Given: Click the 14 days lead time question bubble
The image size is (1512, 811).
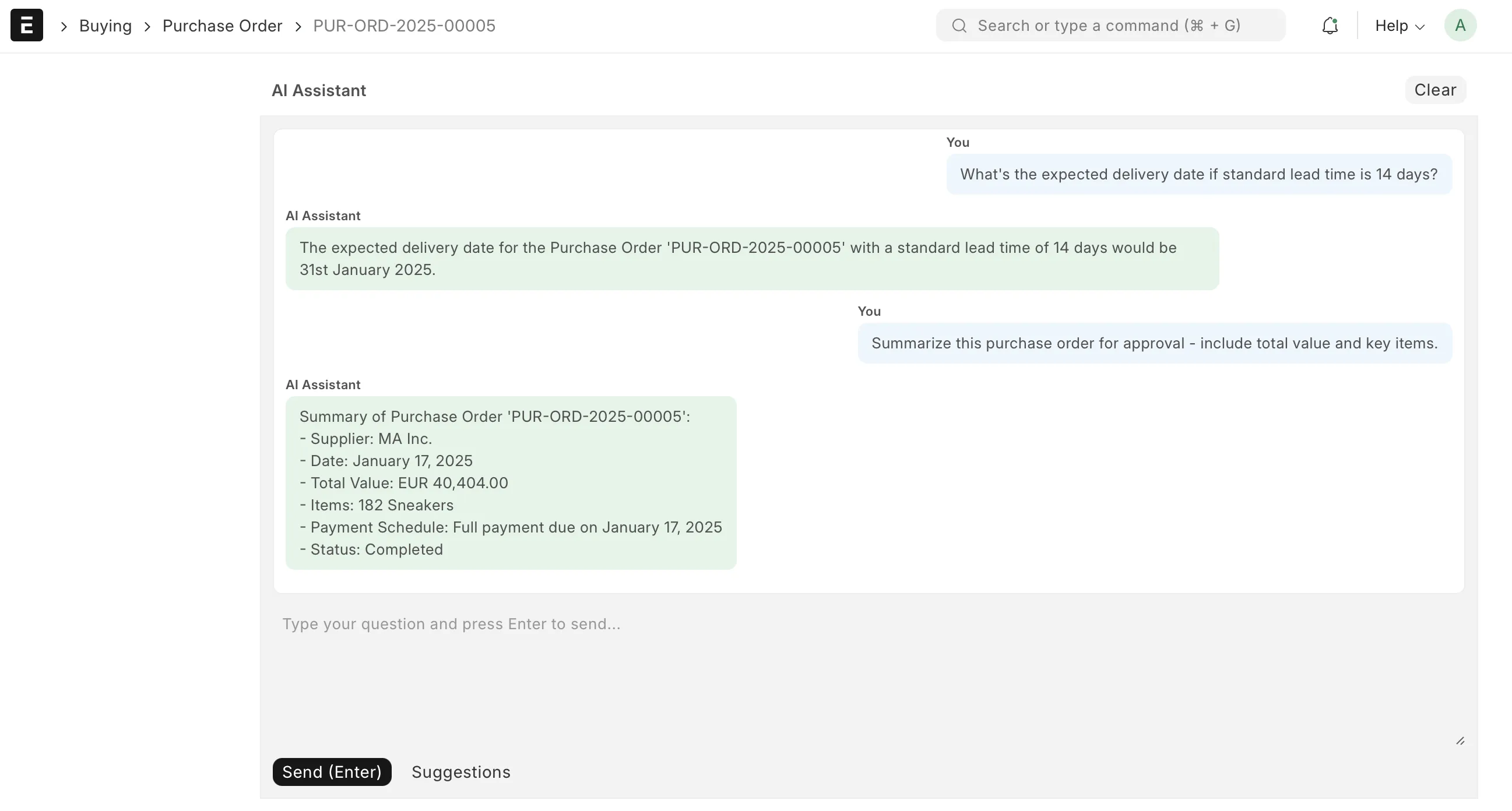Looking at the screenshot, I should pyautogui.click(x=1198, y=174).
